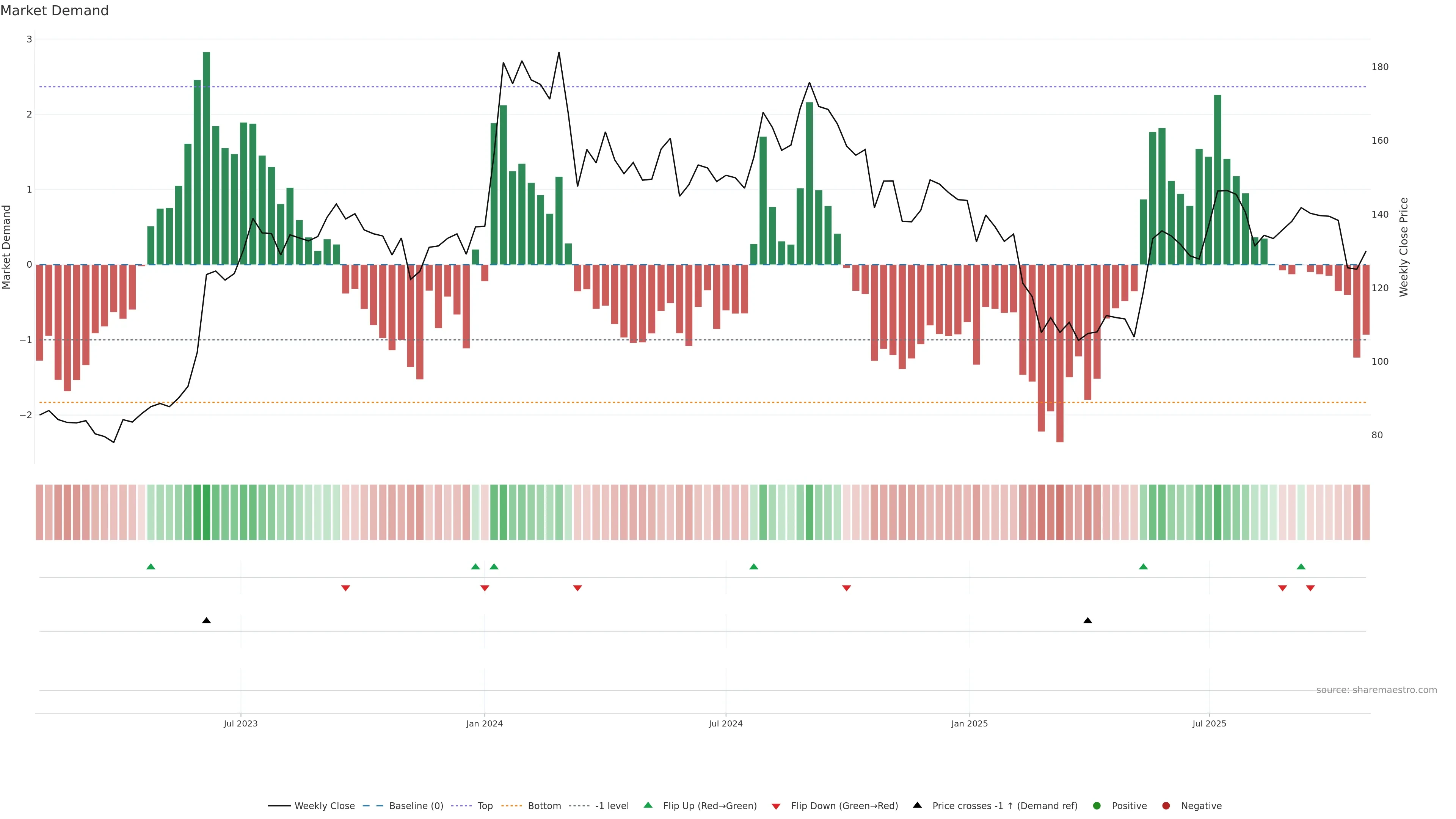1456x819 pixels.
Task: Click the darkest green heatmap strip cell
Action: pos(206,512)
